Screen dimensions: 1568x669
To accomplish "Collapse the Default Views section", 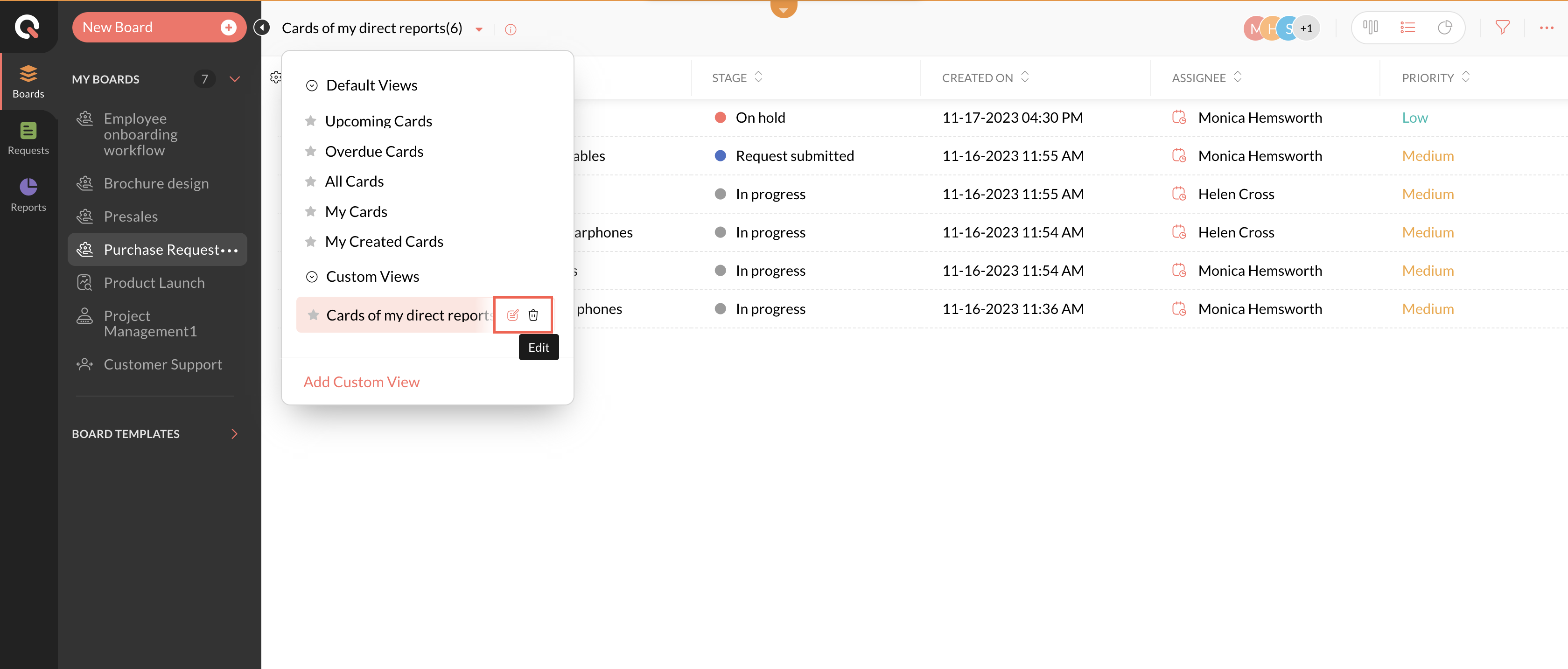I will click(312, 86).
